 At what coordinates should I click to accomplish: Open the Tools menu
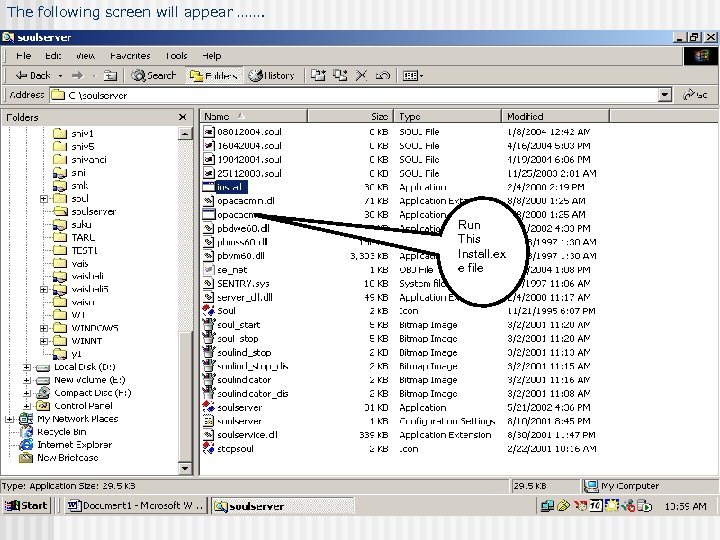(x=176, y=56)
